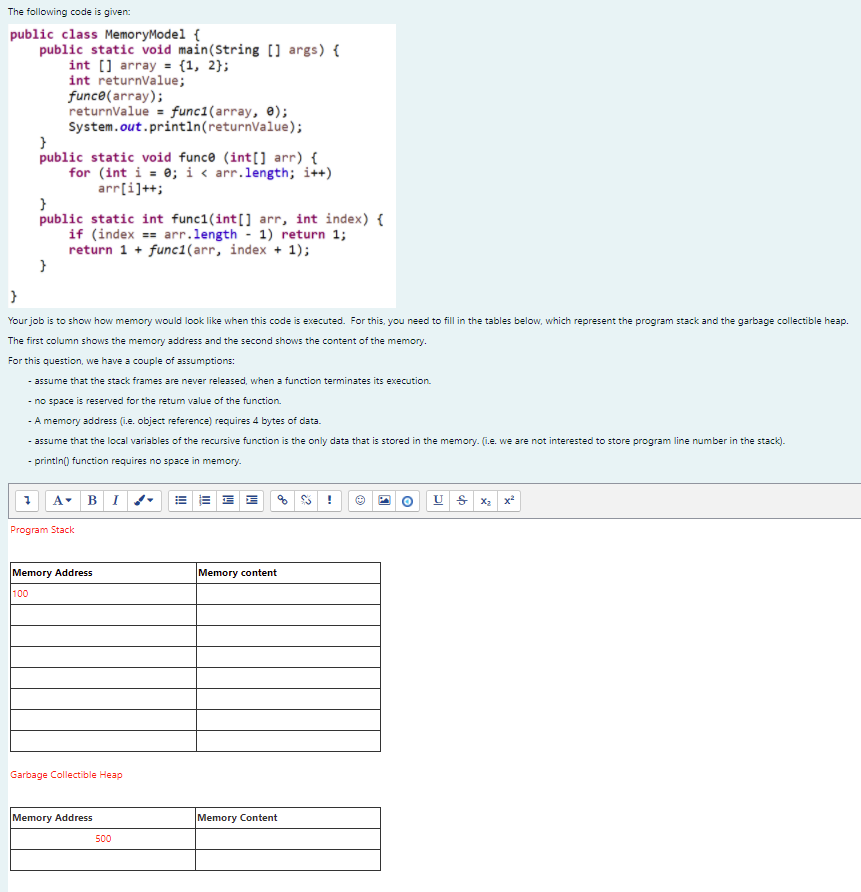Viewport: 861px width, 892px height.
Task: Click the memory address cell showing 100
Action: coord(100,593)
